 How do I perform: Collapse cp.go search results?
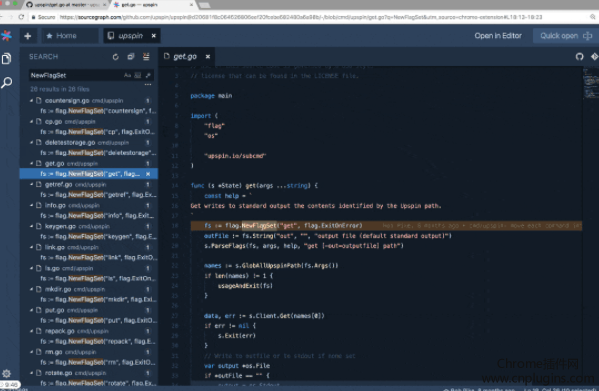(32, 122)
